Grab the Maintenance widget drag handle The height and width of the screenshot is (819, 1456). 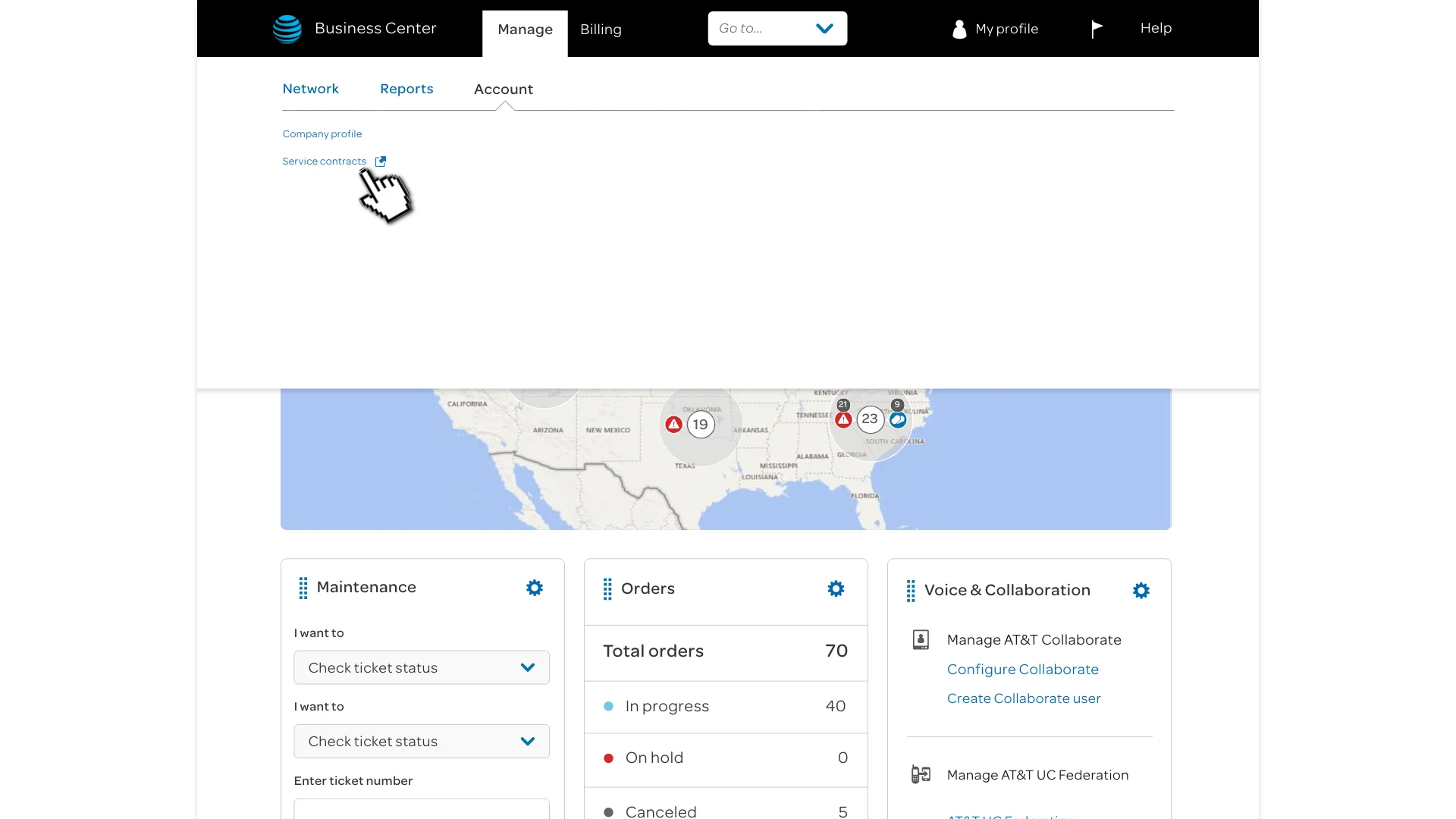click(x=303, y=588)
